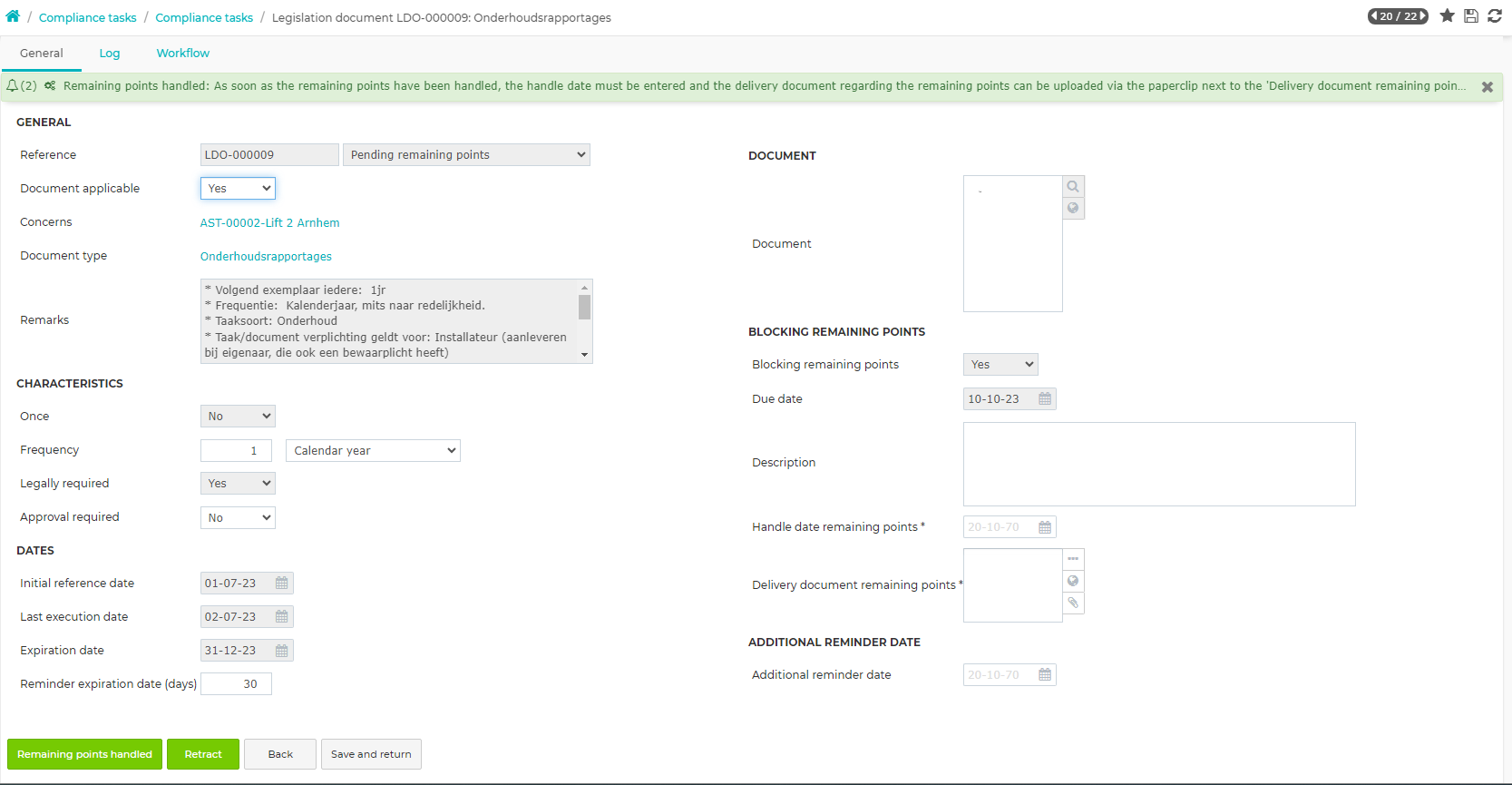Click globe icon beside delivery document field
The image size is (1512, 785).
[1073, 581]
